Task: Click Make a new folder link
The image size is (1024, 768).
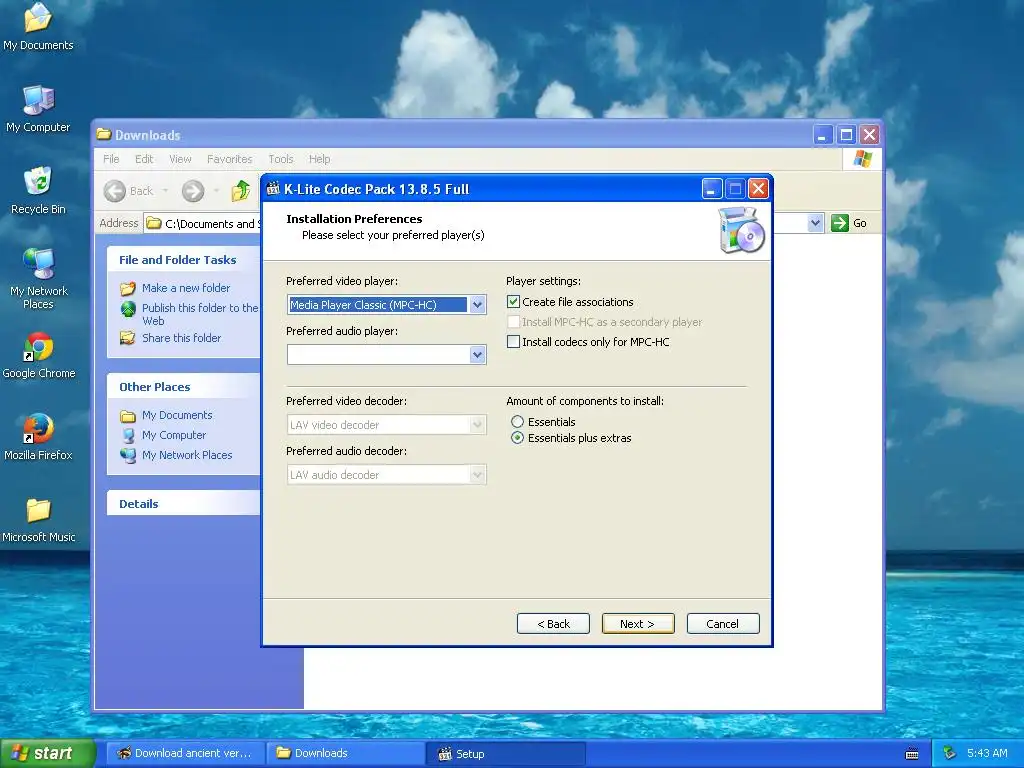Action: 186,288
